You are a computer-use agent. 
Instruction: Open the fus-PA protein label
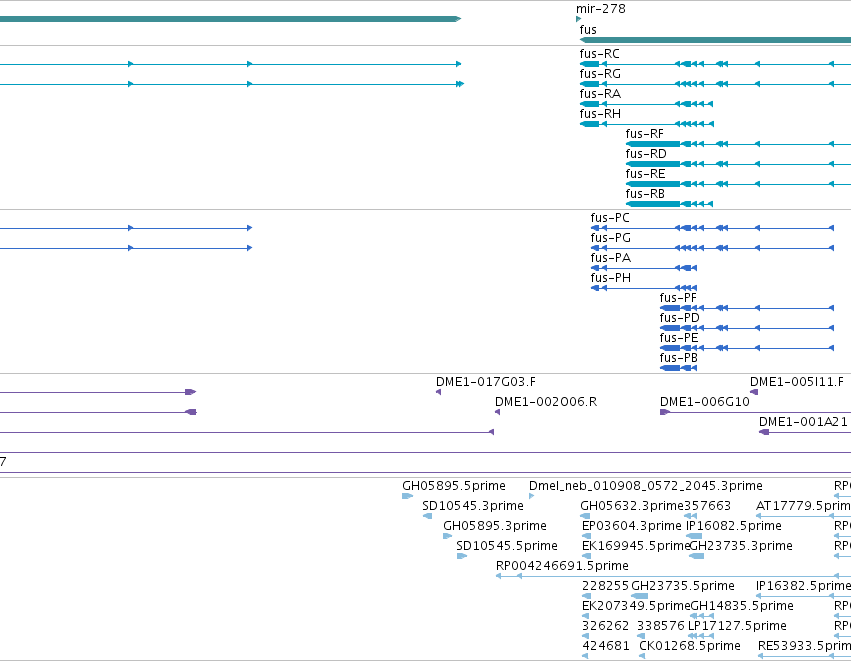pos(611,258)
